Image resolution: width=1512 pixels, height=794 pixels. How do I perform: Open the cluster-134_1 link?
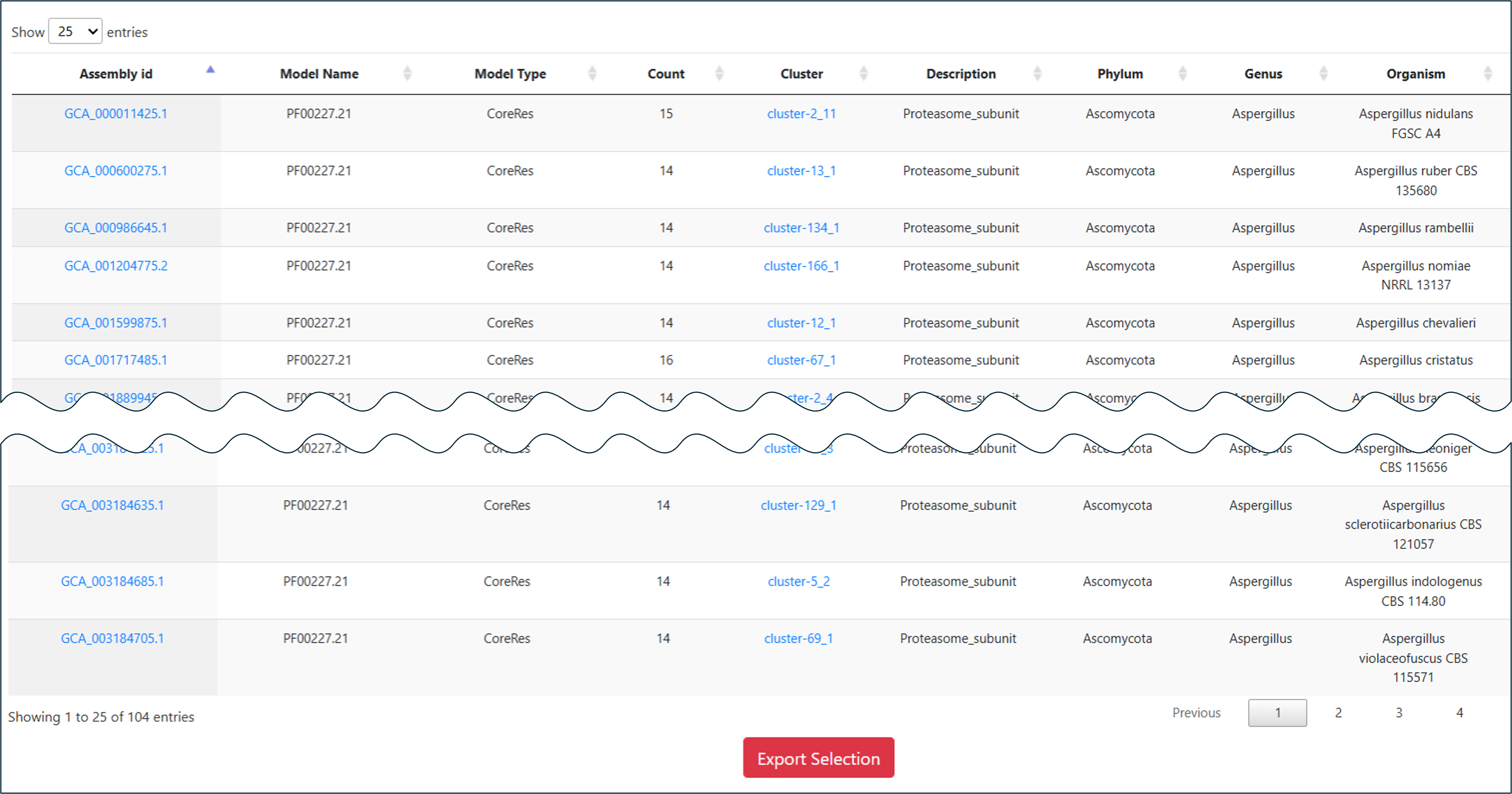801,228
